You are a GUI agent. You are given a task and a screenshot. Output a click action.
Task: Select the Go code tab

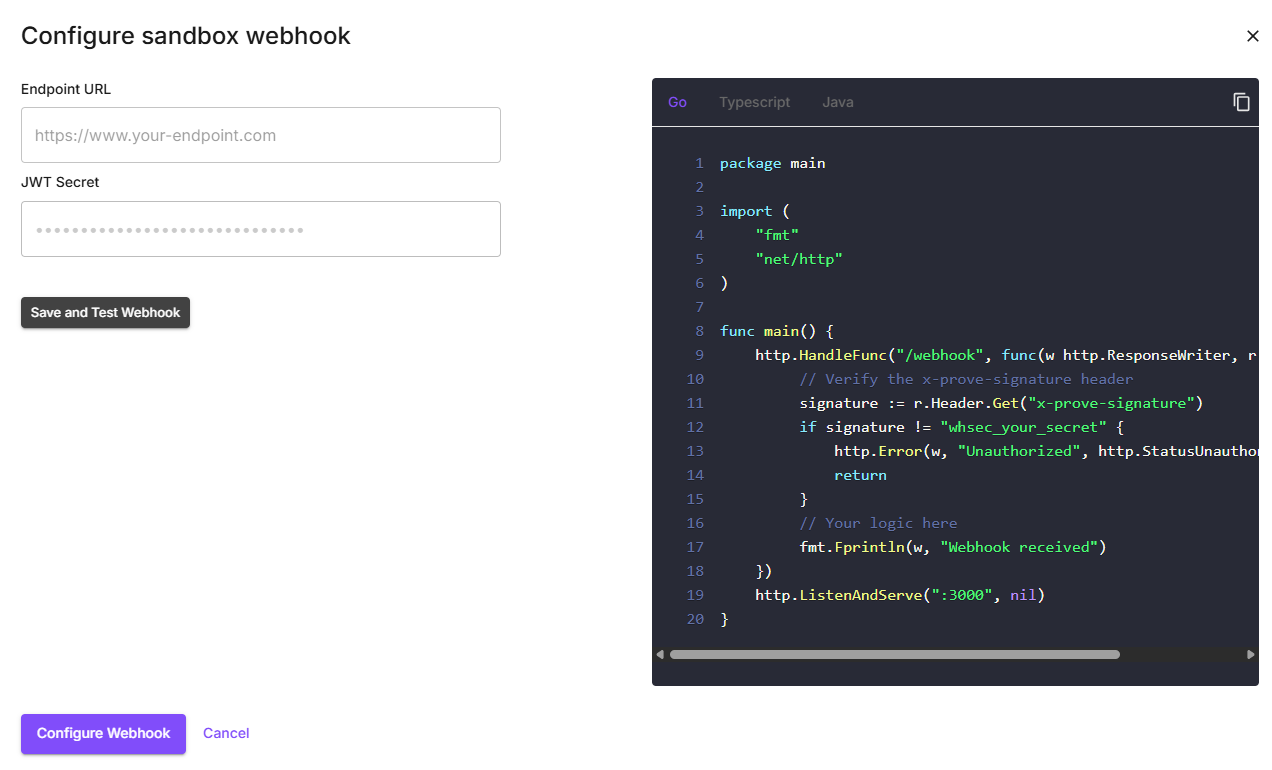click(x=677, y=102)
